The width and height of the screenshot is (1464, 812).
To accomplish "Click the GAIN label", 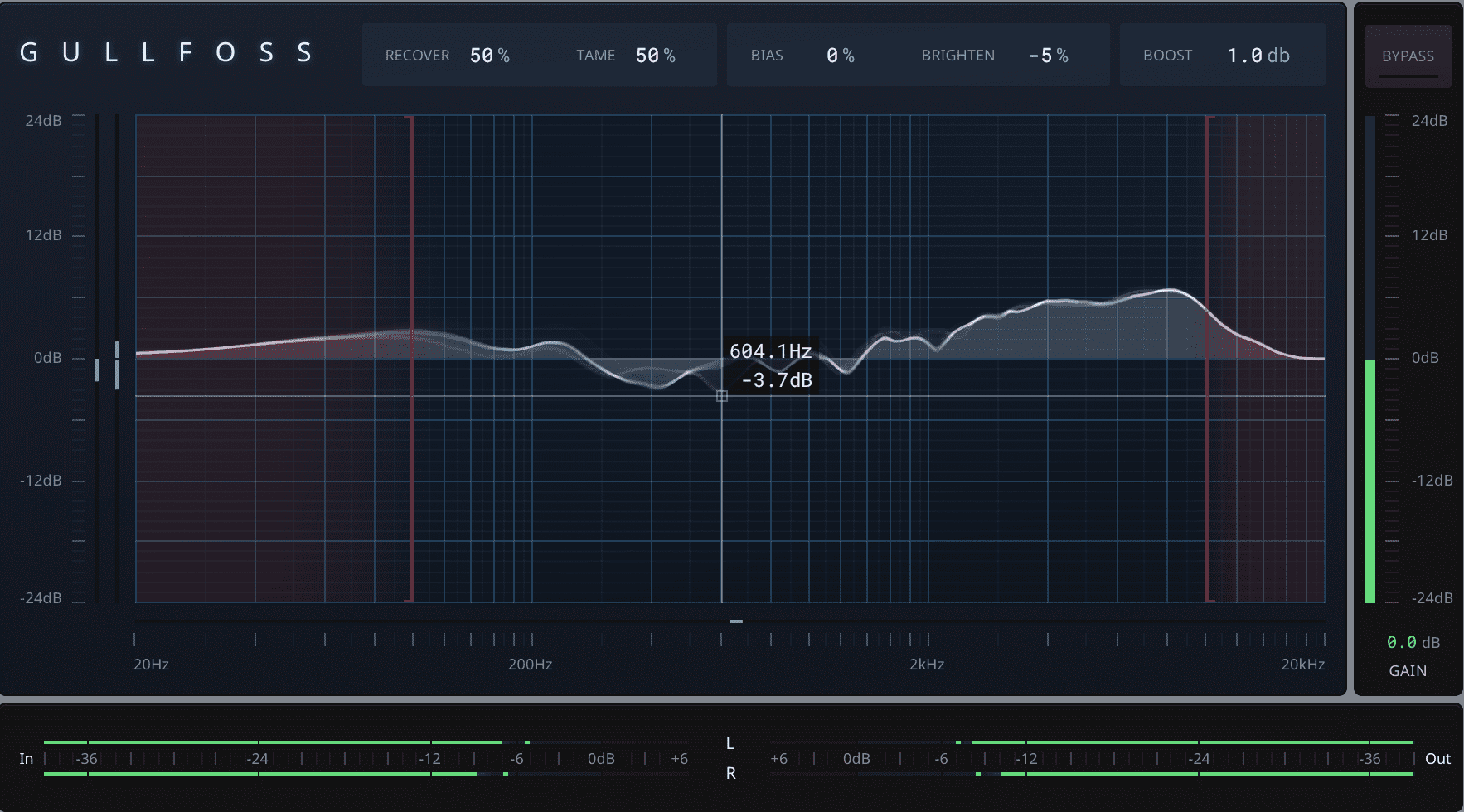I will [x=1408, y=671].
